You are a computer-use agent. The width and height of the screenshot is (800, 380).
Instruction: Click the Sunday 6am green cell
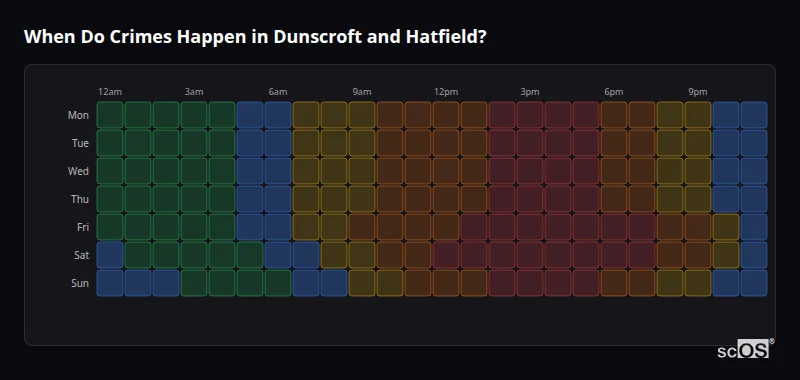(278, 283)
